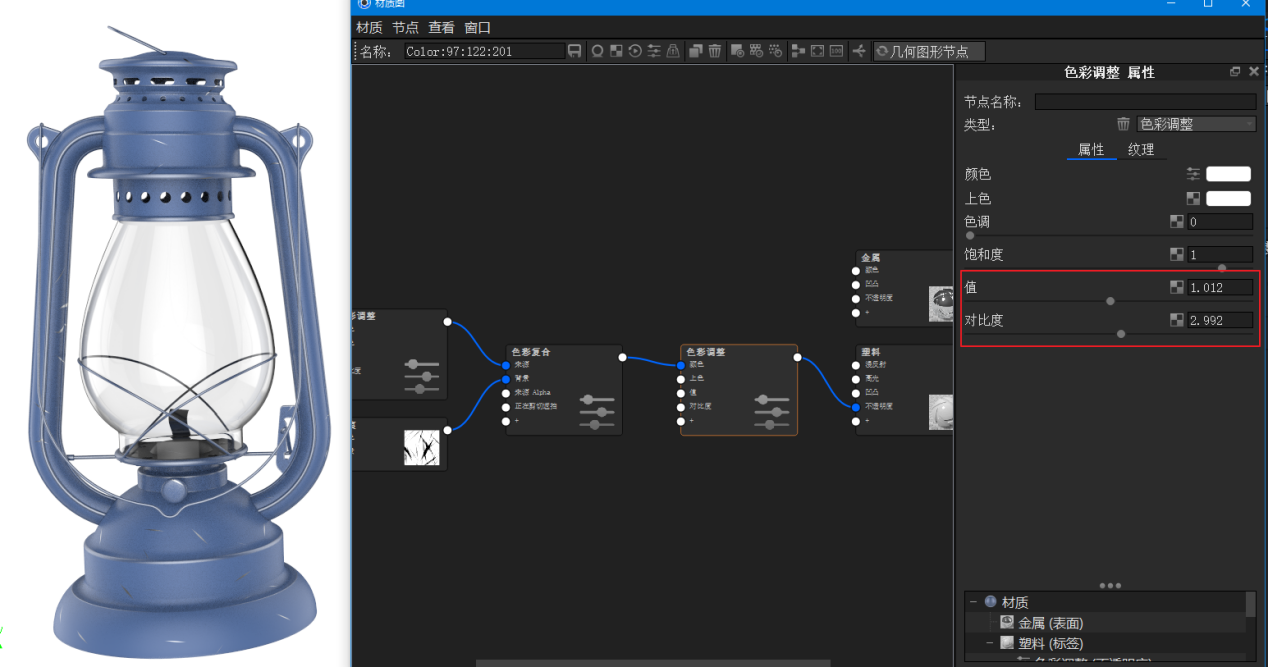Click the save-to-library icon beside the name field
The height and width of the screenshot is (667, 1268).
pyautogui.click(x=575, y=51)
